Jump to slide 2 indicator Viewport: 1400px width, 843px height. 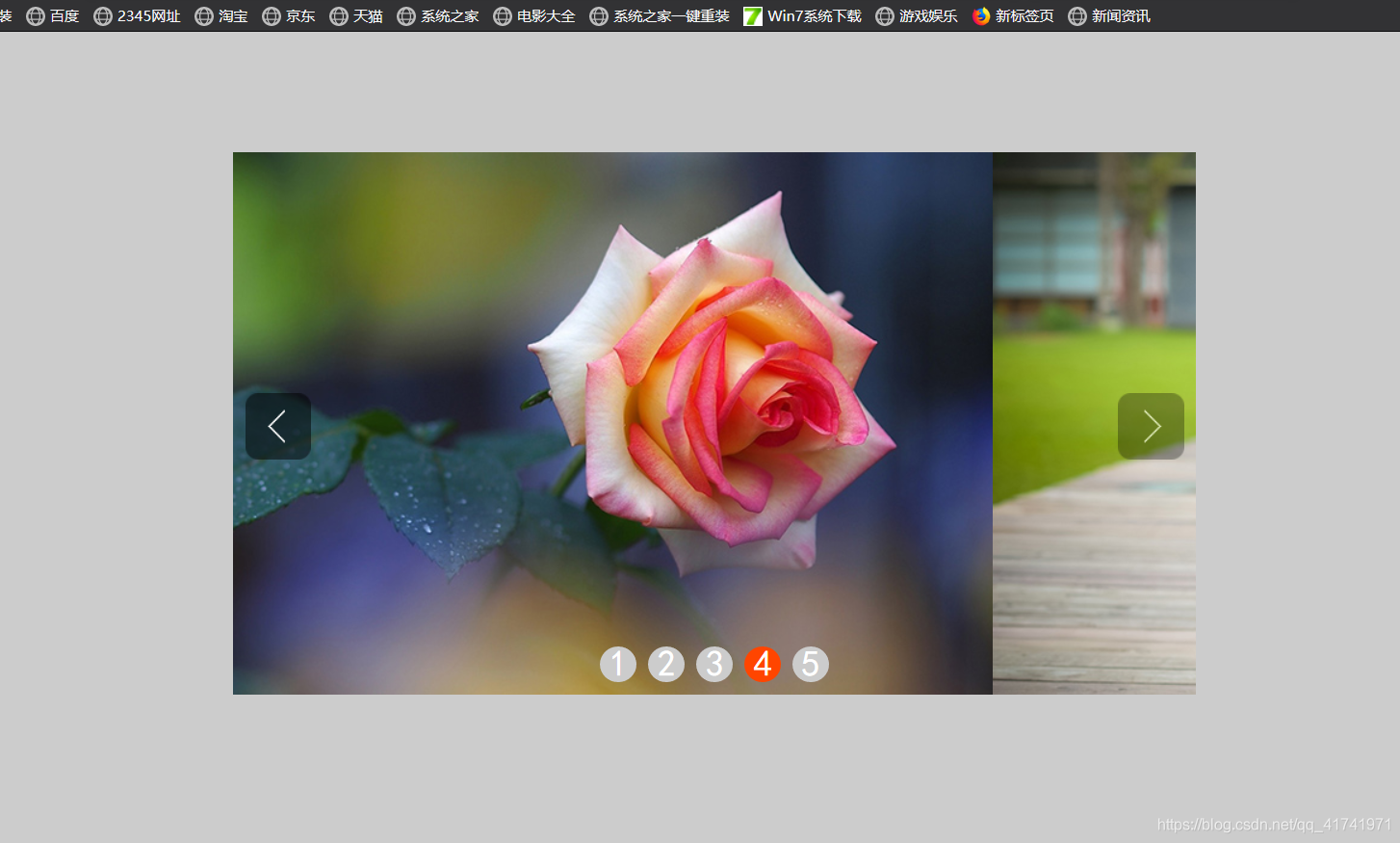coord(666,664)
